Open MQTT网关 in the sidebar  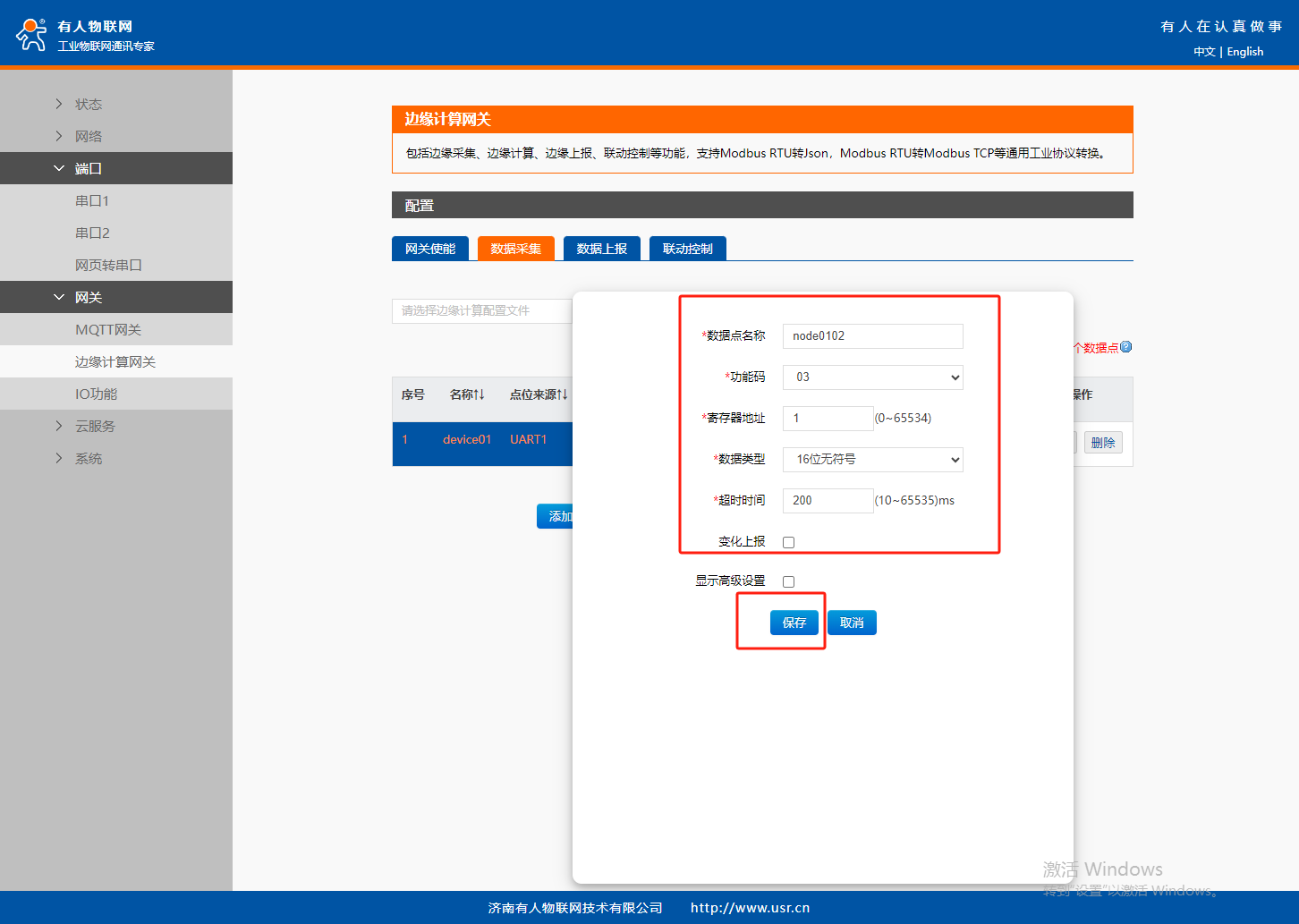(108, 329)
